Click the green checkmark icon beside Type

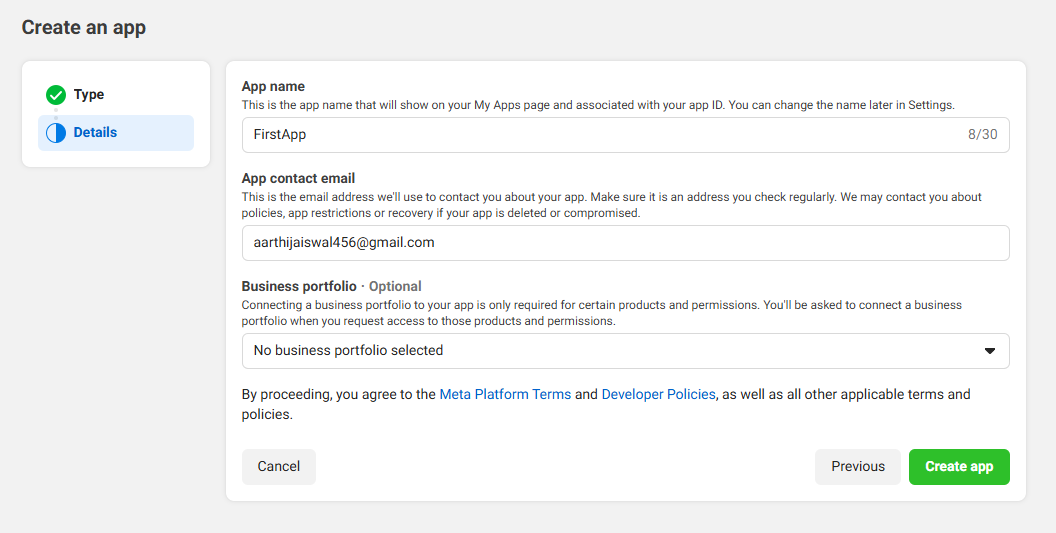point(56,95)
